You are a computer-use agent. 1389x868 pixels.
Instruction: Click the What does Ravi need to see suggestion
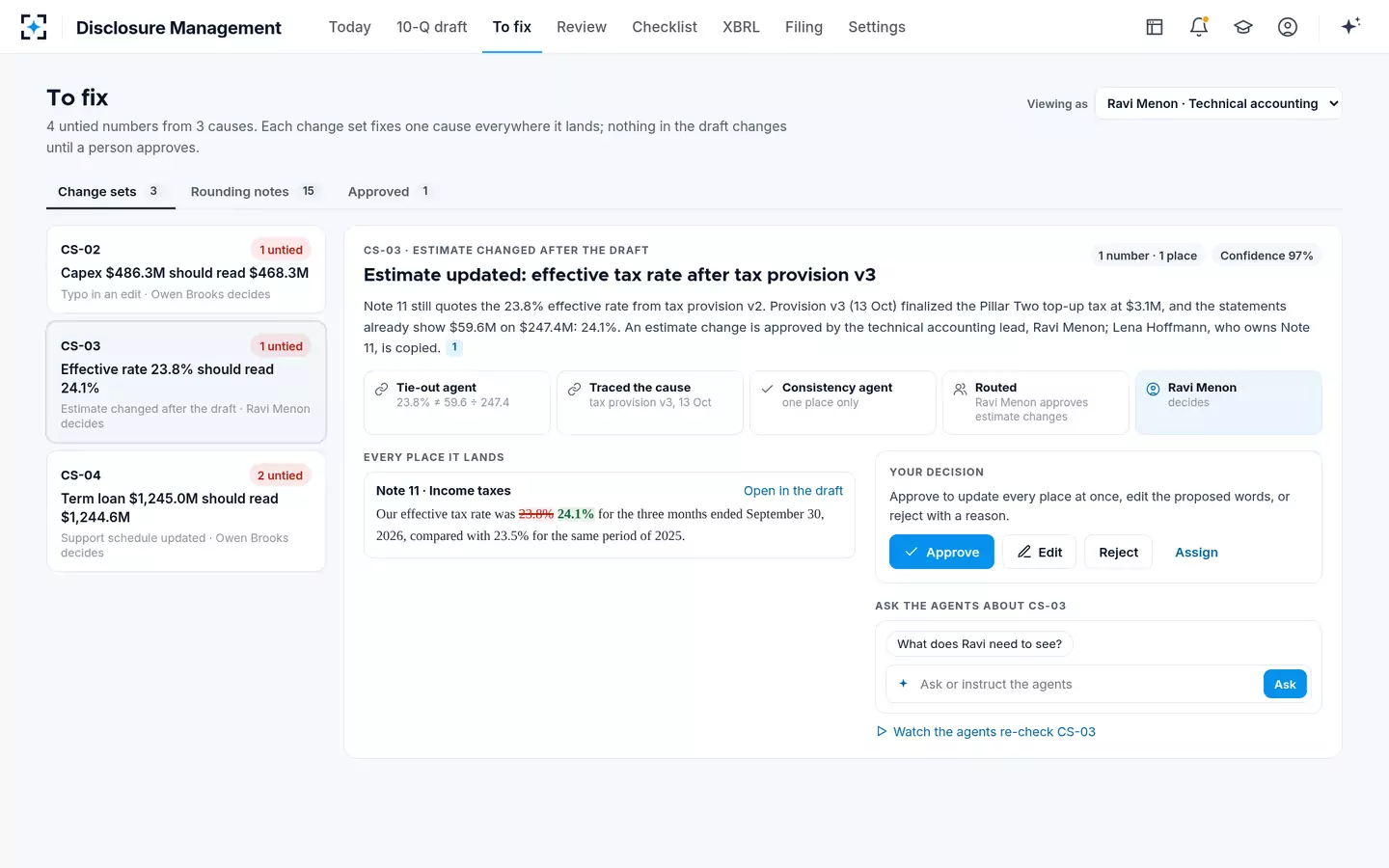(979, 644)
